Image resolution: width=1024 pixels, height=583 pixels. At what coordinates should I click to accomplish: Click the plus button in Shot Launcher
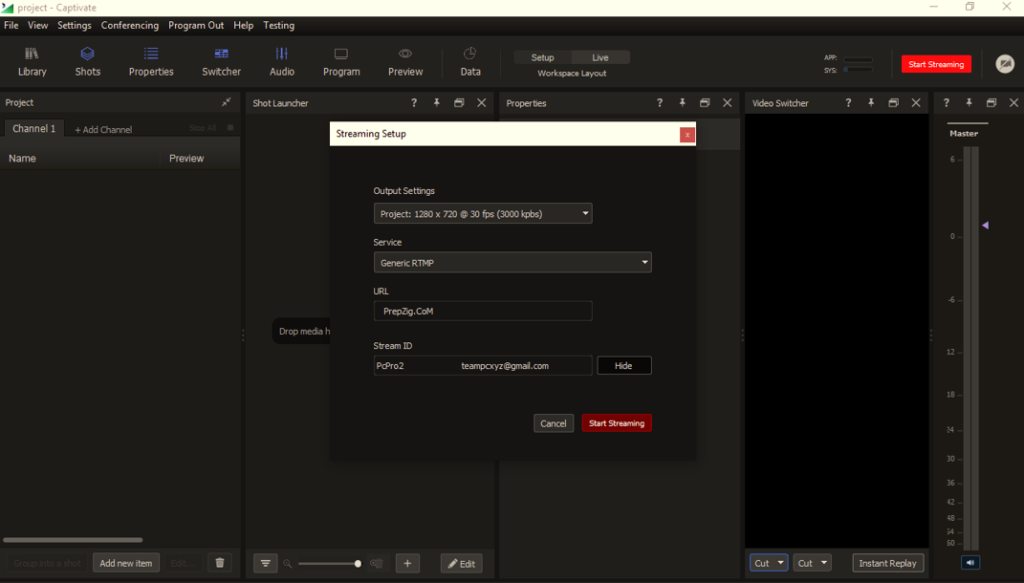[x=408, y=563]
